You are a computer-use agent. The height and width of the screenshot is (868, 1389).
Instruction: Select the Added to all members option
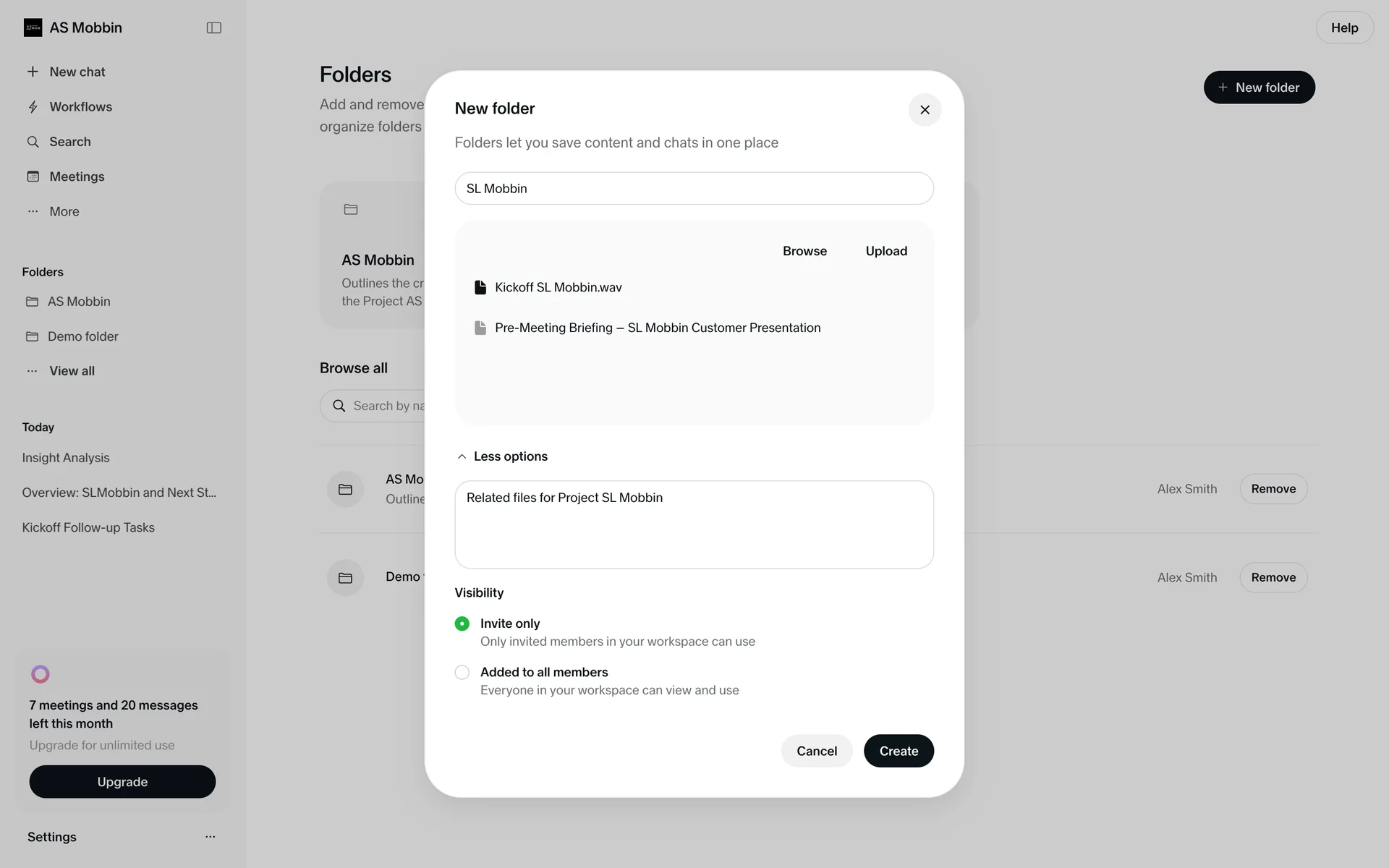click(x=462, y=673)
